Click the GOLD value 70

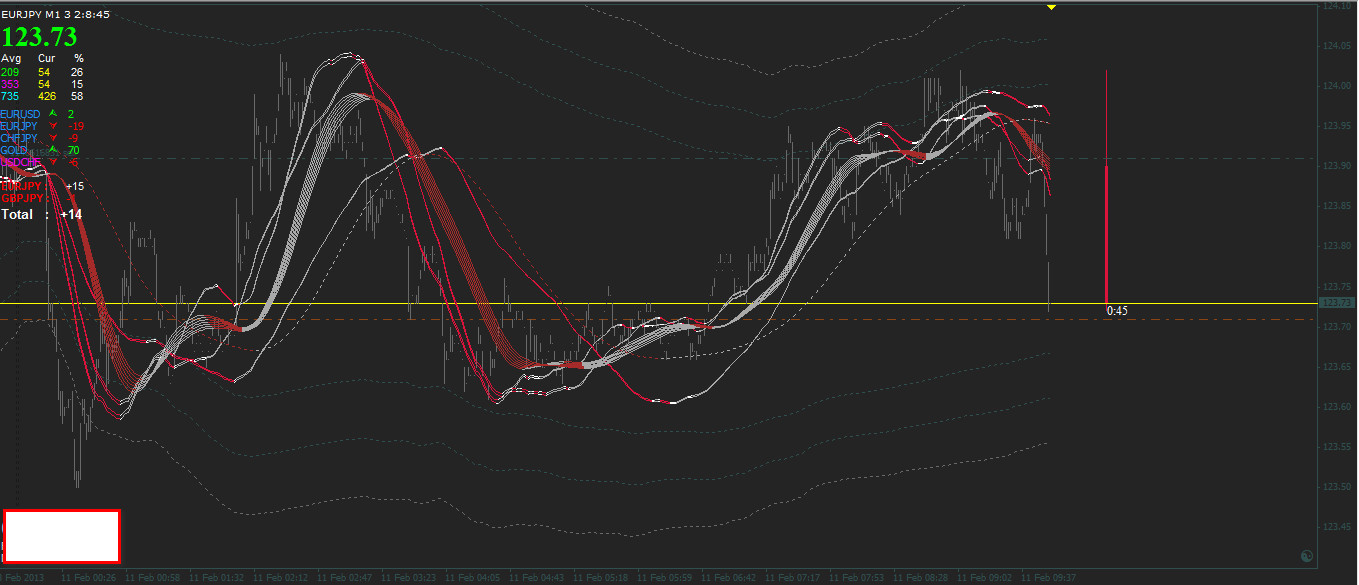click(x=73, y=150)
